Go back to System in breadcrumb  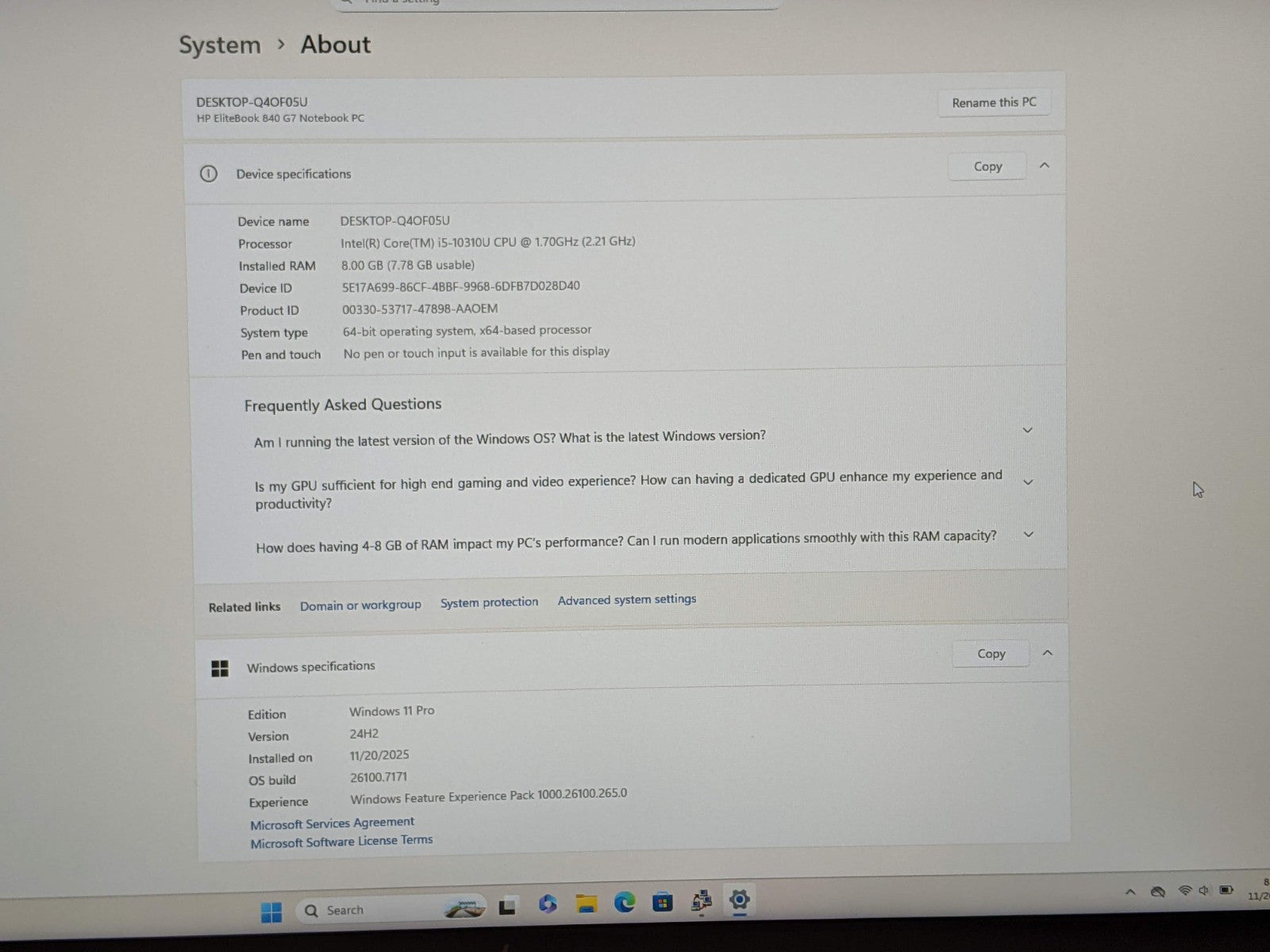(220, 45)
